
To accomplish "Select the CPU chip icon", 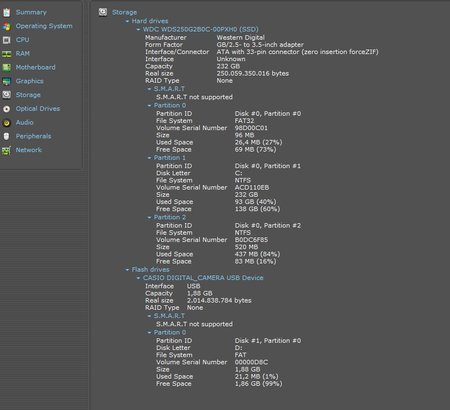I will [7, 40].
